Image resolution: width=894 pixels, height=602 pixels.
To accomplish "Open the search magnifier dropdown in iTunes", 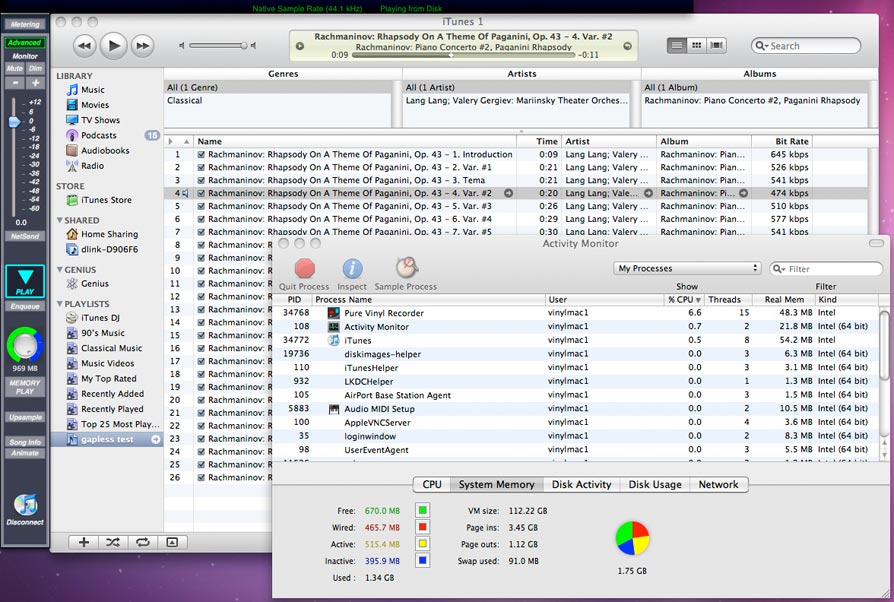I will pyautogui.click(x=761, y=46).
